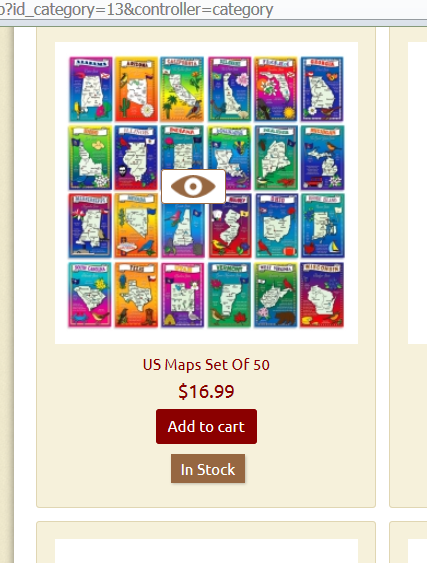The width and height of the screenshot is (427, 563).
Task: Add US Maps Set to cart
Action: point(206,426)
